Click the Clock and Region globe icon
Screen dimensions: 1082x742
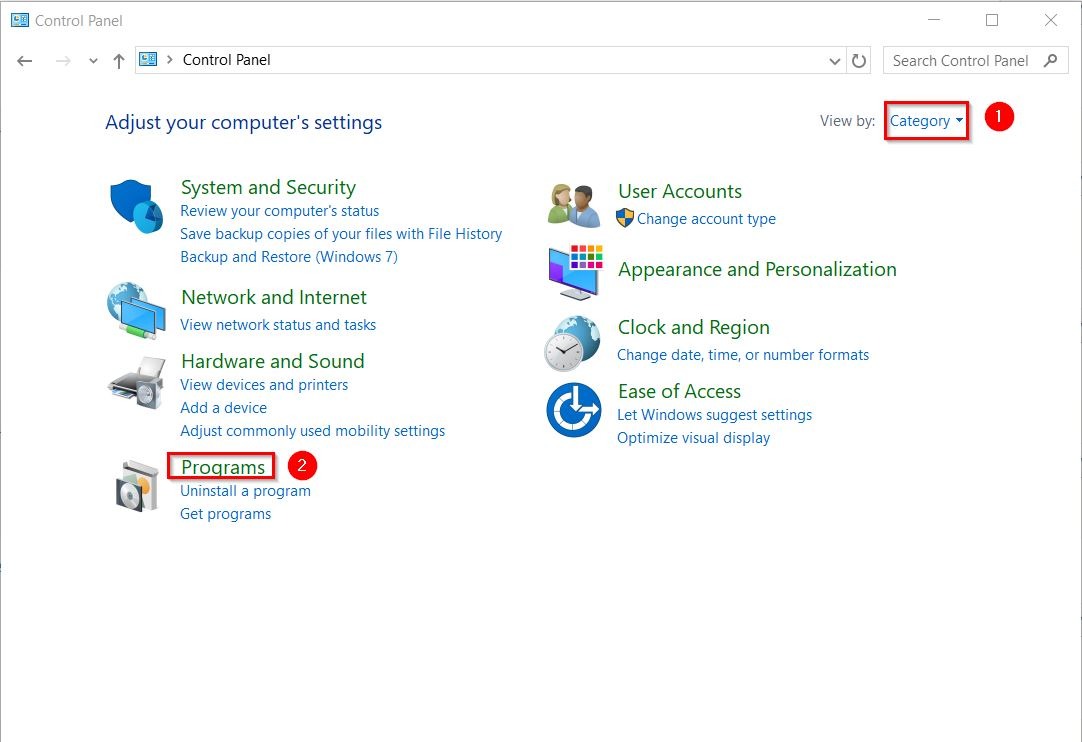click(x=573, y=343)
